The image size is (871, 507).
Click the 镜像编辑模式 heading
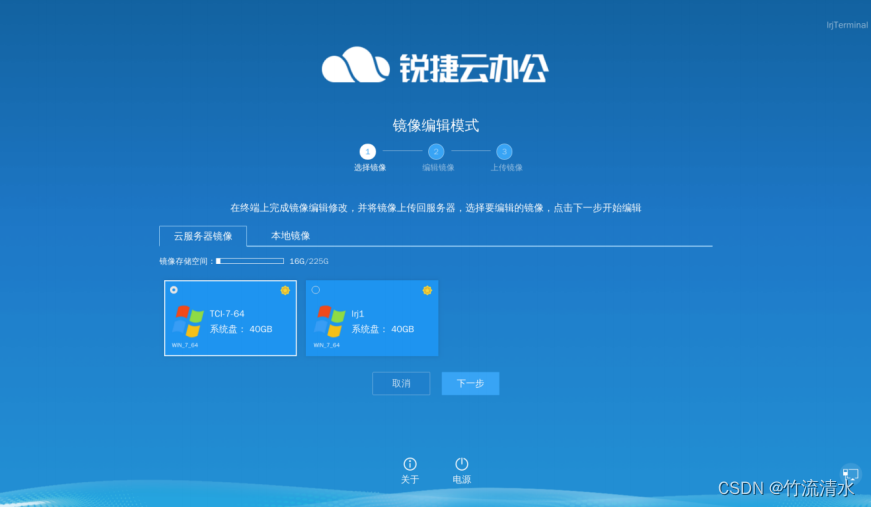tap(436, 126)
